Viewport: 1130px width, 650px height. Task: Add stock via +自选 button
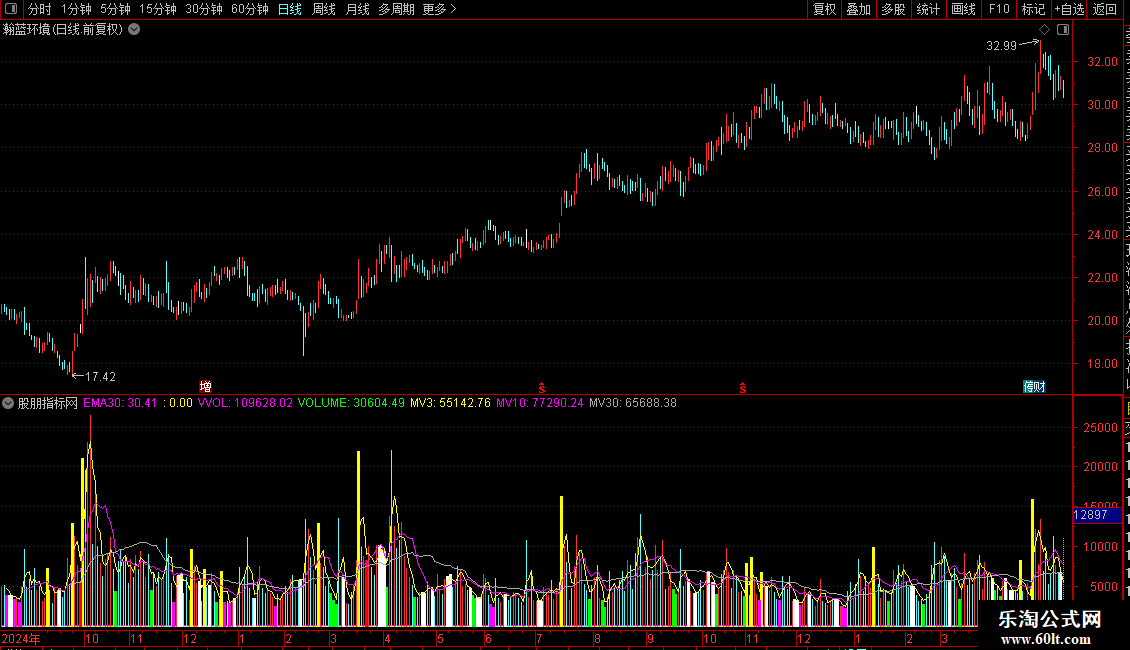point(1069,9)
